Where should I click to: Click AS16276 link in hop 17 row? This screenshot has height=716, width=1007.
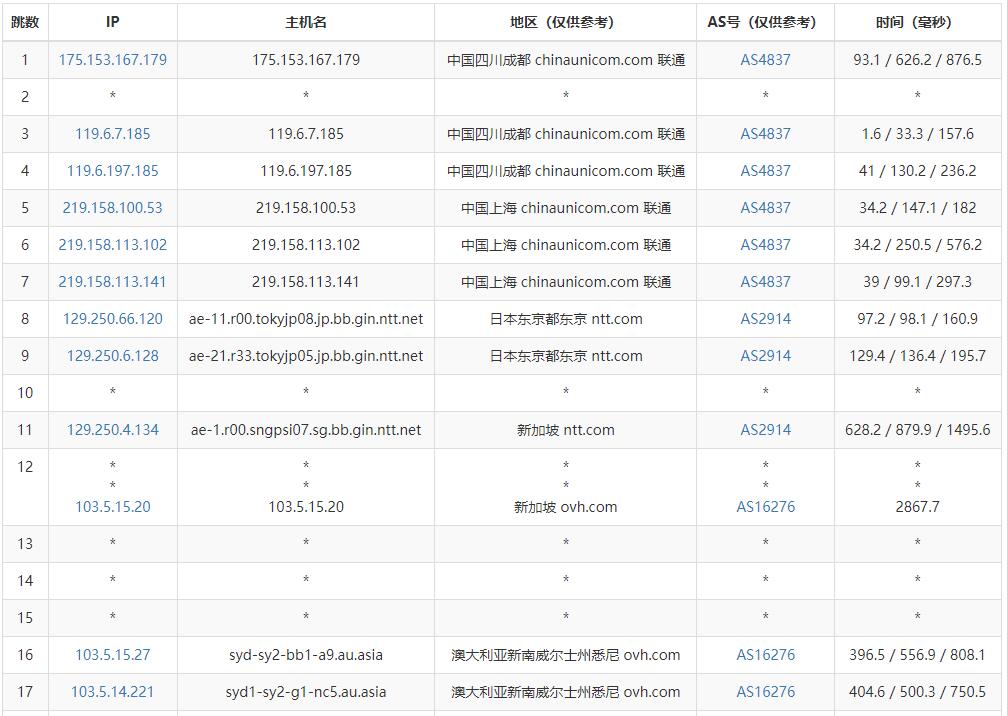[x=766, y=692]
